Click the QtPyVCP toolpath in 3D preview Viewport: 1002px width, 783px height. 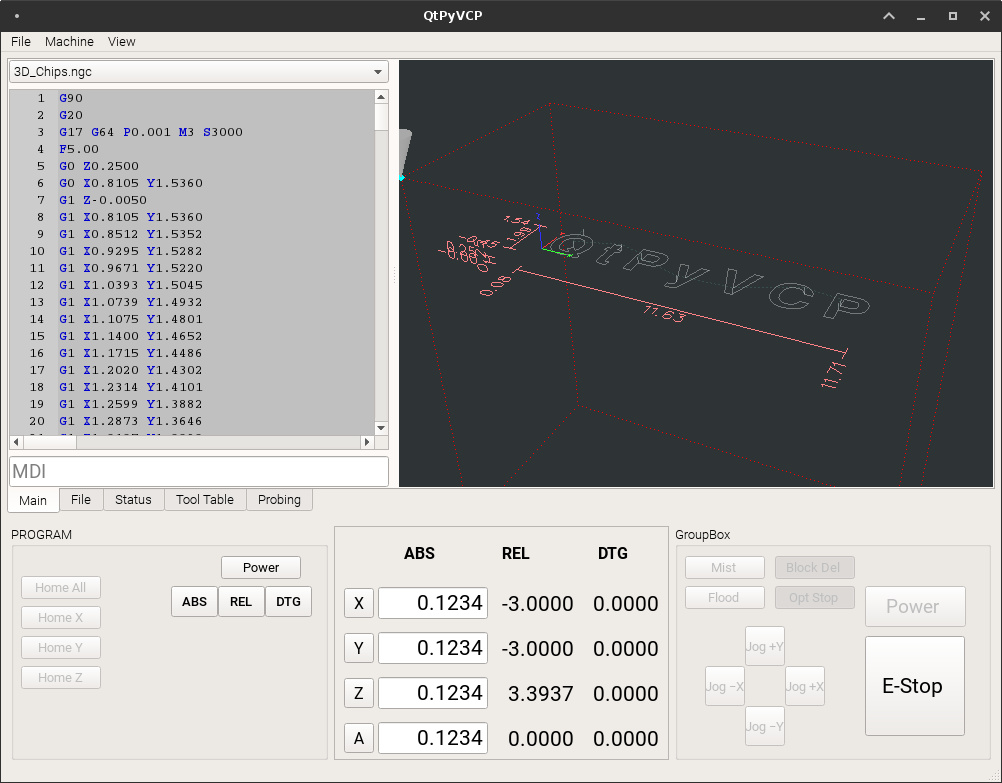point(709,275)
